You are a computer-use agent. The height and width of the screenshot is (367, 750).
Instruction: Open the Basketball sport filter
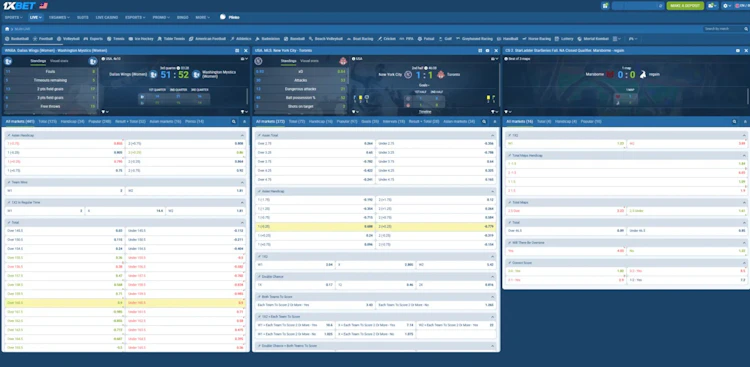point(17,39)
